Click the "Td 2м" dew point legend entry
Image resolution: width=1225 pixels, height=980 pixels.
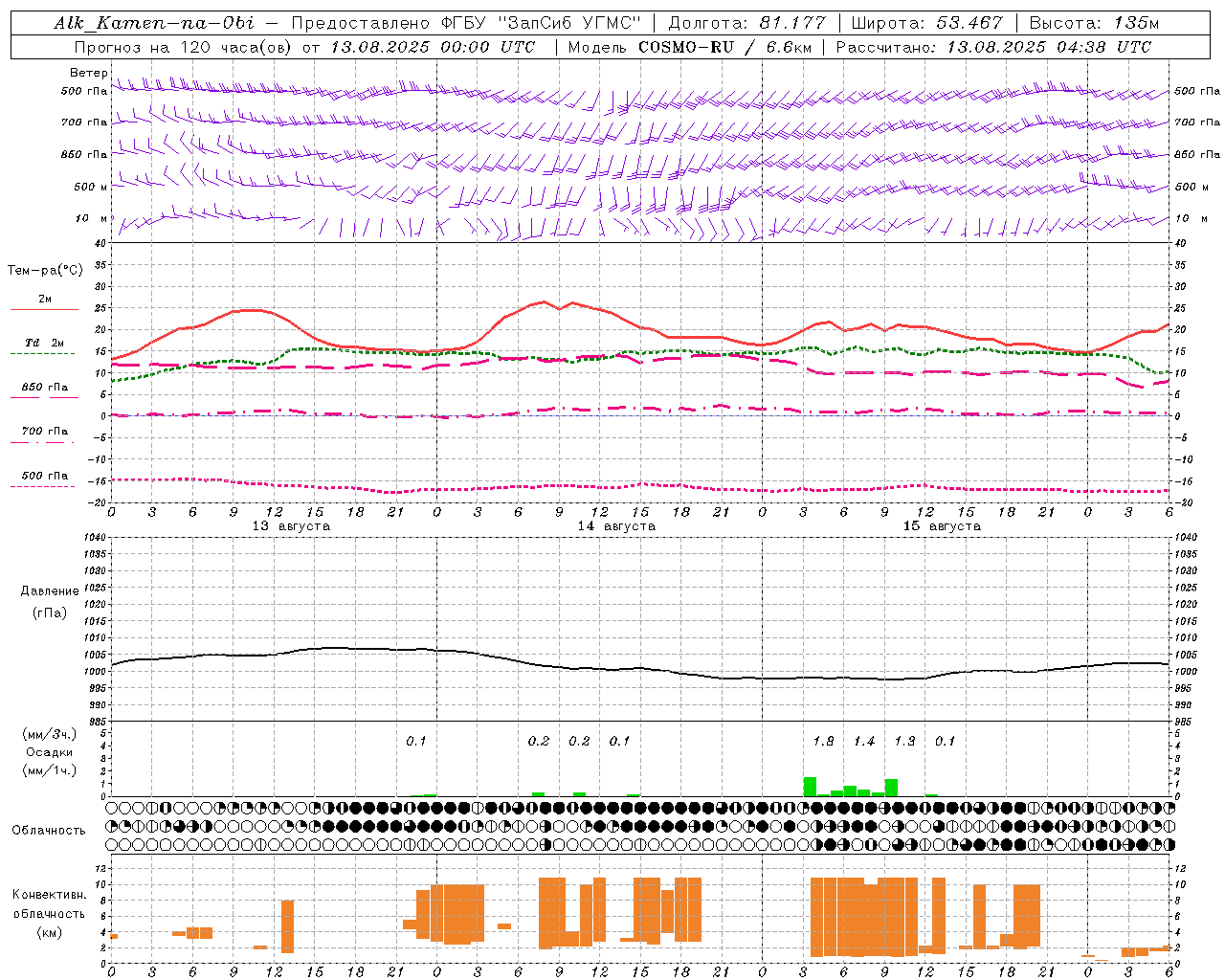pos(45,343)
